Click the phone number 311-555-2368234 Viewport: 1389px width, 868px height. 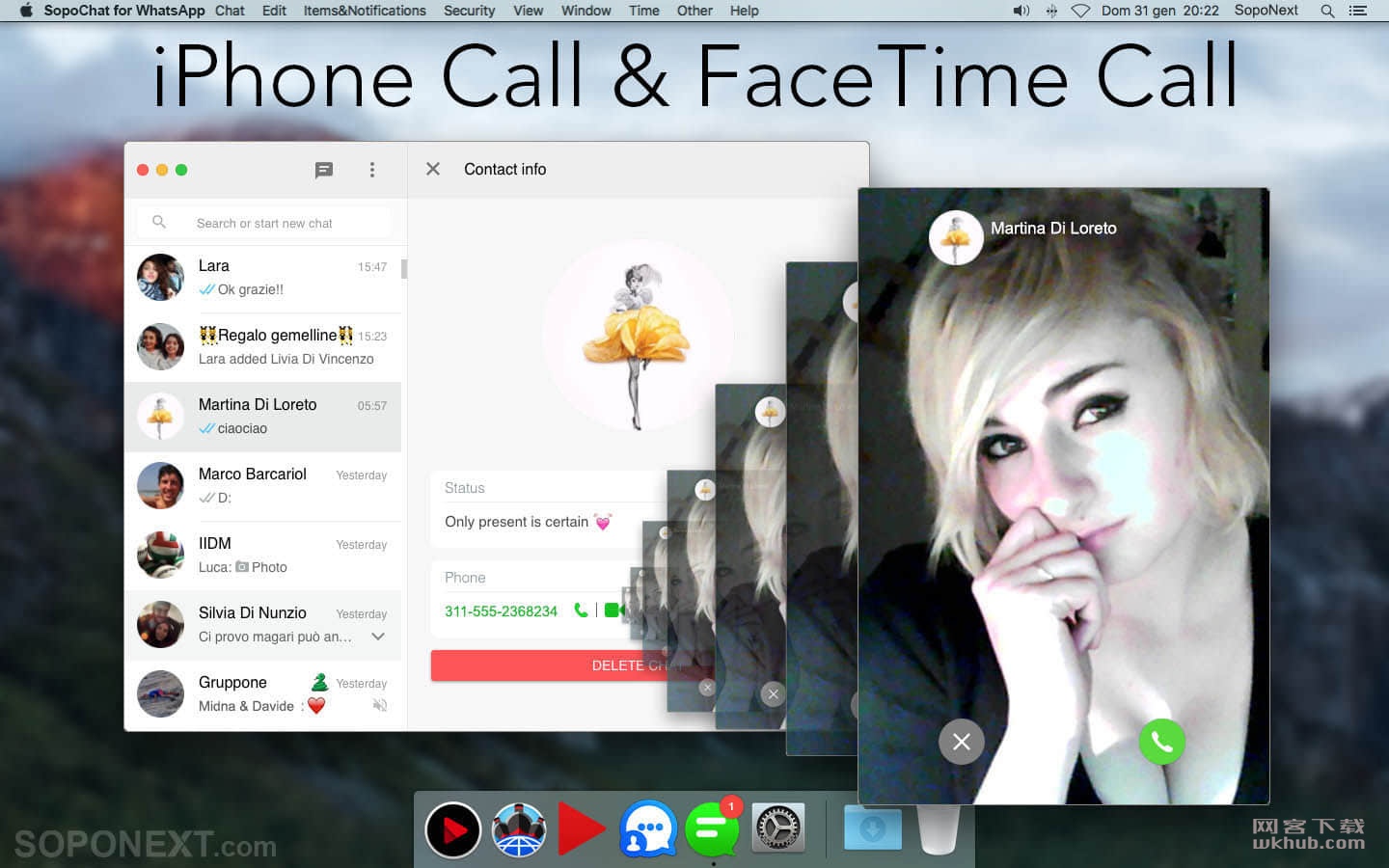501,611
